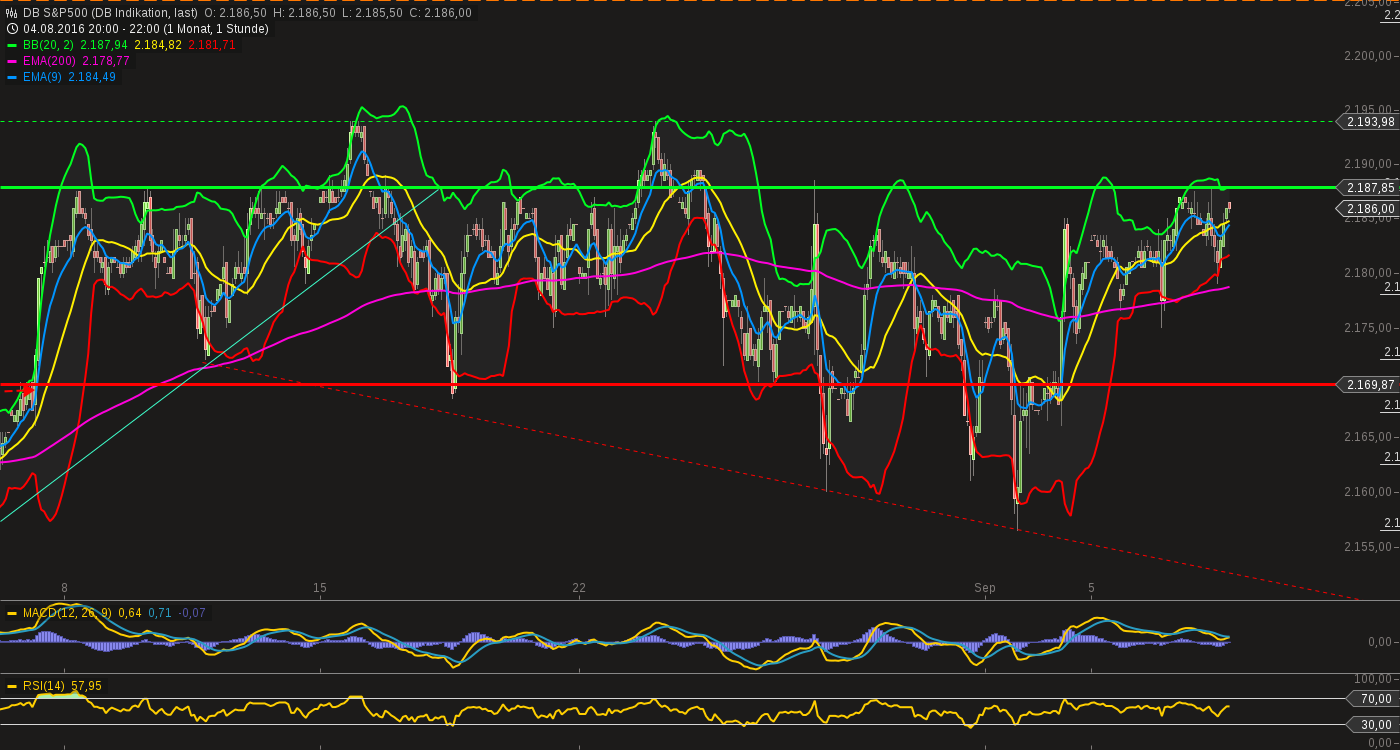Click the RSI 100,00 axis label
1400x750 pixels.
[1374, 679]
